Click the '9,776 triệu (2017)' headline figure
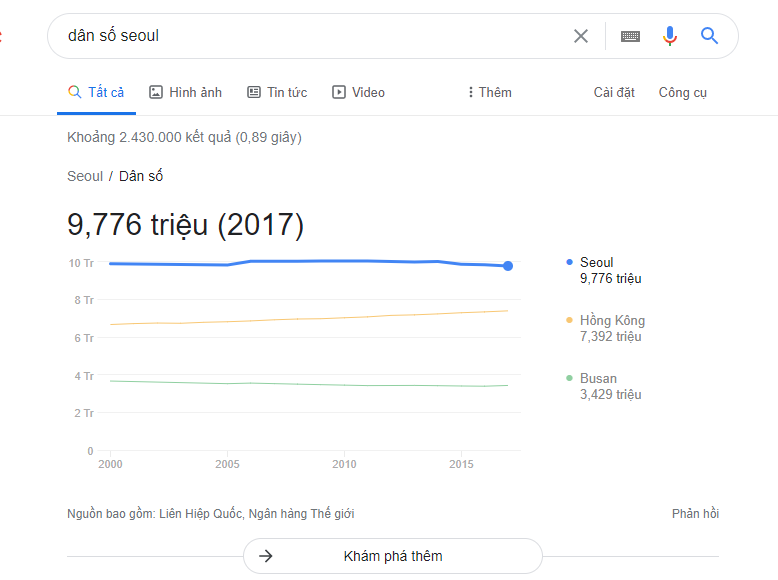Image resolution: width=778 pixels, height=580 pixels. [185, 225]
